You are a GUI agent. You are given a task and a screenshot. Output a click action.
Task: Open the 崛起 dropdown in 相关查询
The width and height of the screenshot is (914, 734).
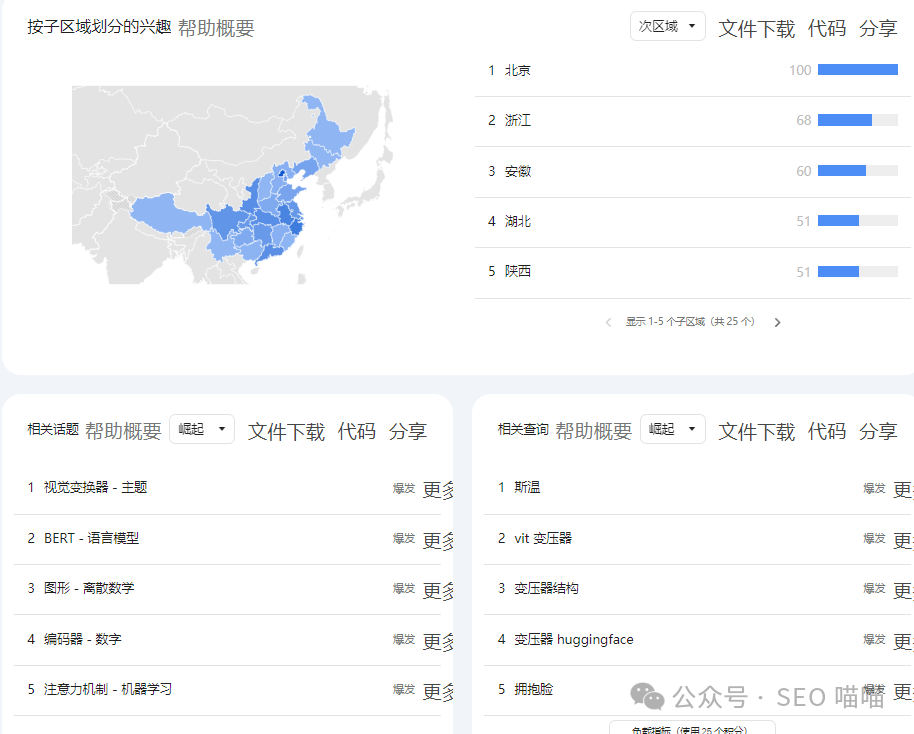[672, 428]
